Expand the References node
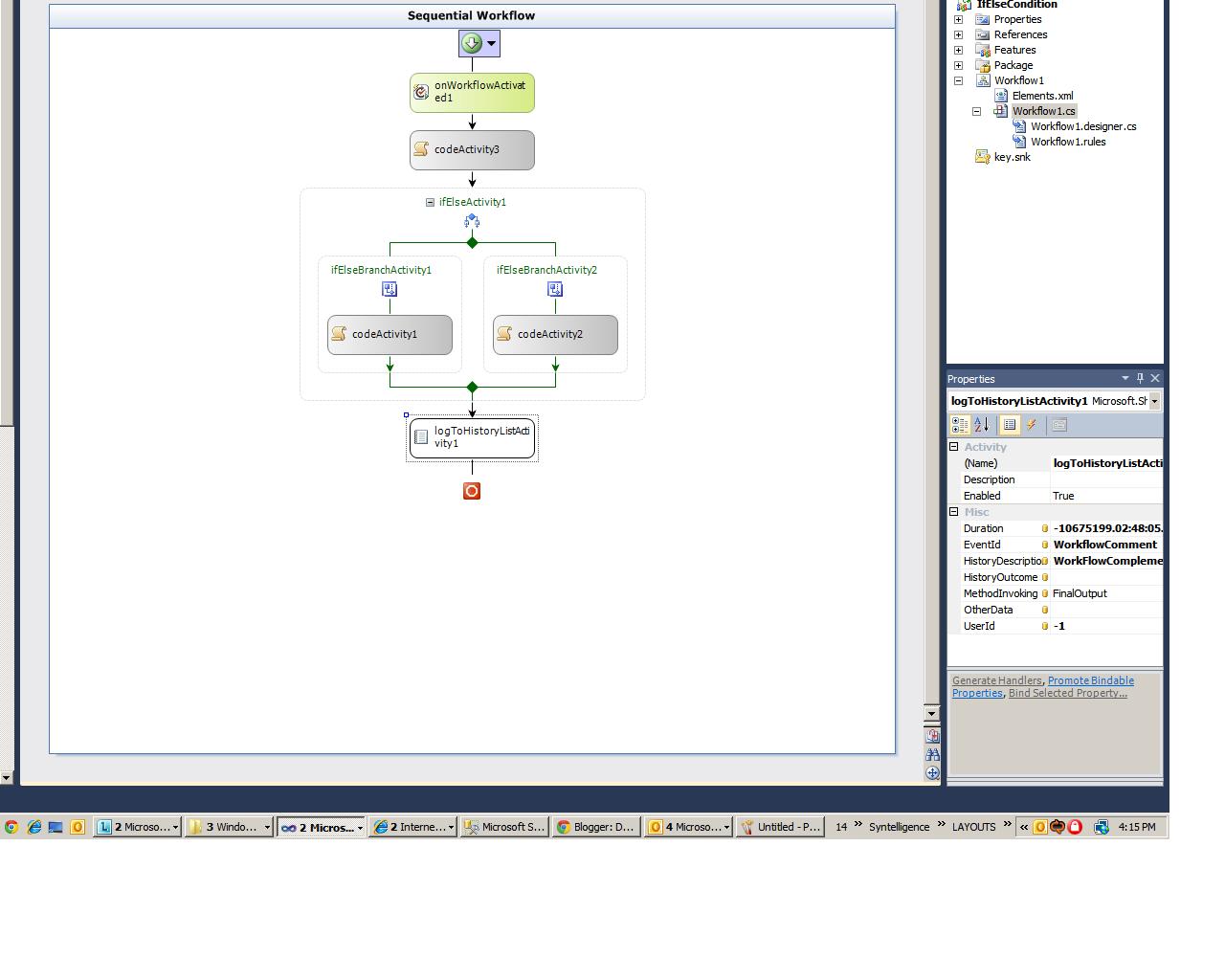1225x980 pixels. pyautogui.click(x=958, y=34)
